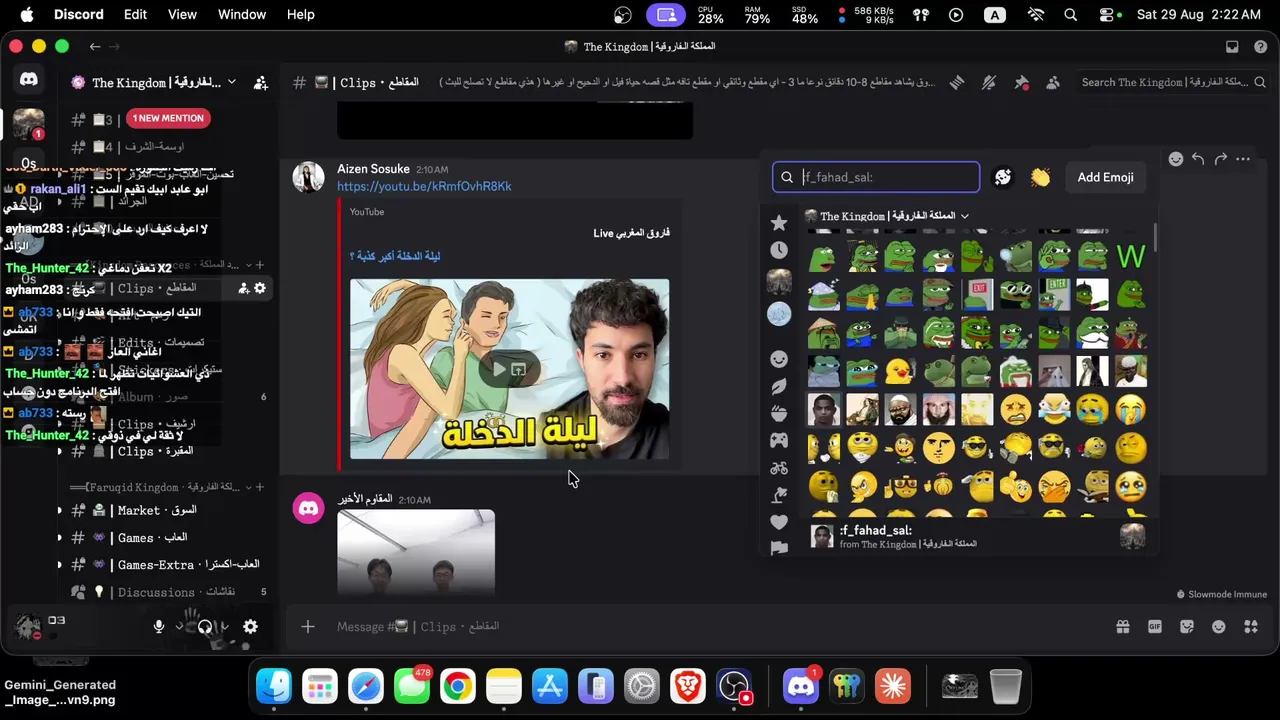Expand the Games channel arrow

[59, 538]
